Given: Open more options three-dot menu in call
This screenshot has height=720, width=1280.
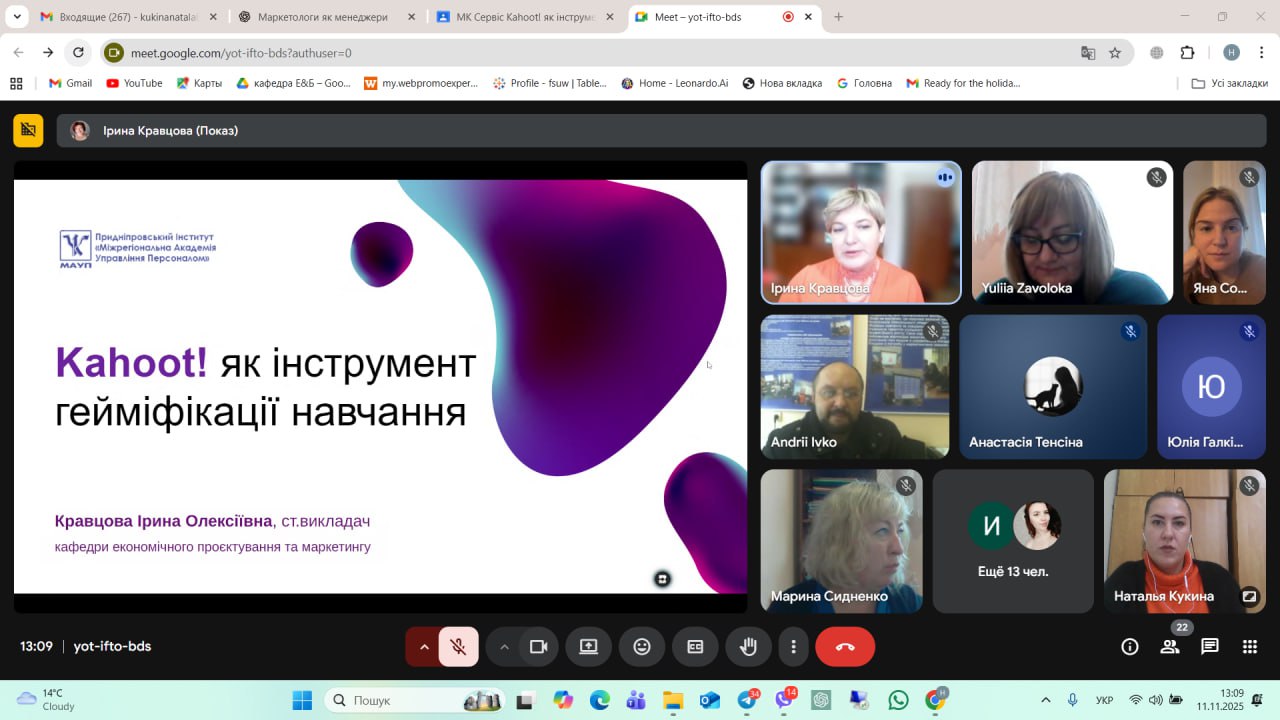Looking at the screenshot, I should (793, 647).
